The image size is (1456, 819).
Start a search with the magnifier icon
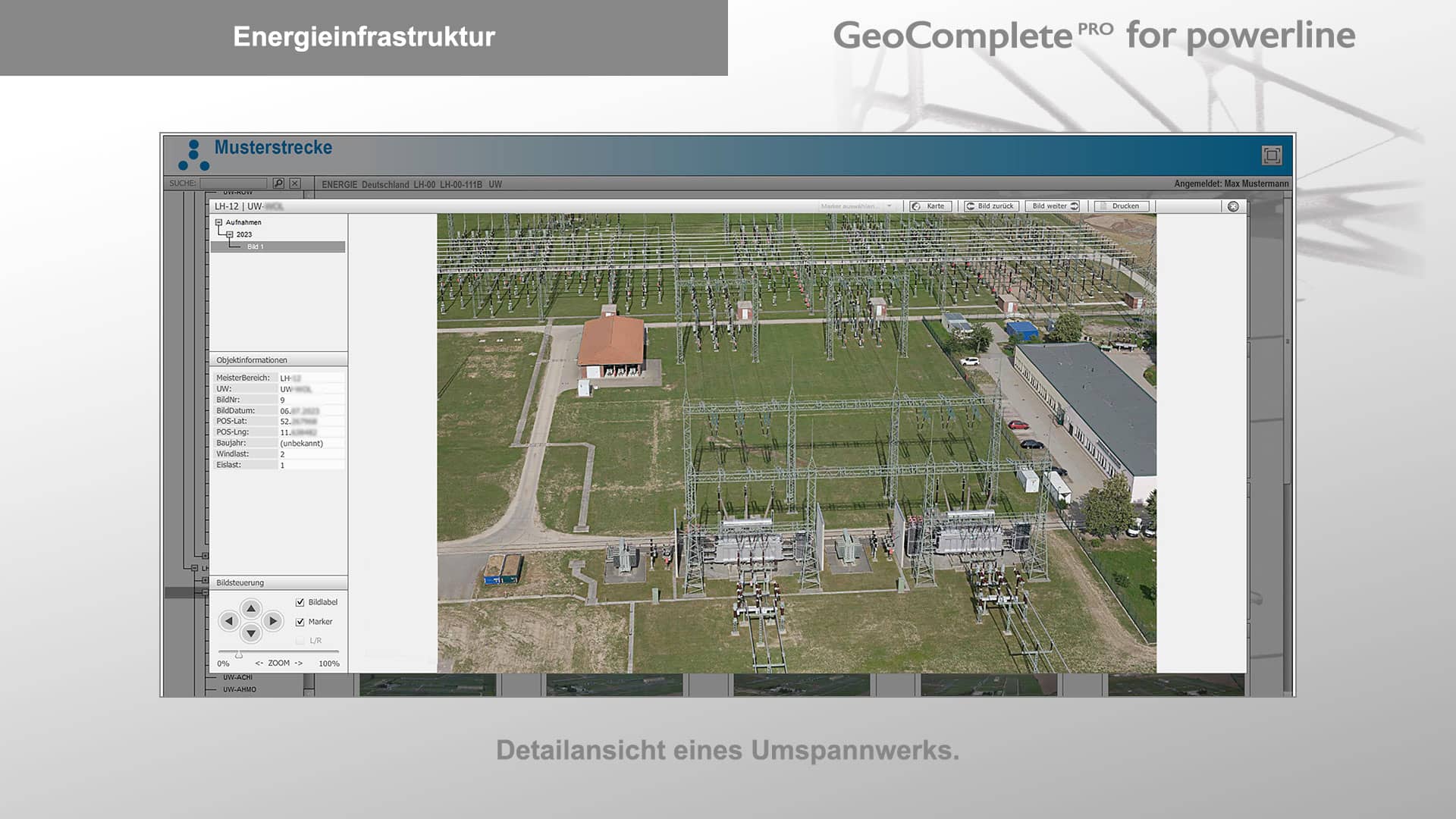[x=278, y=184]
